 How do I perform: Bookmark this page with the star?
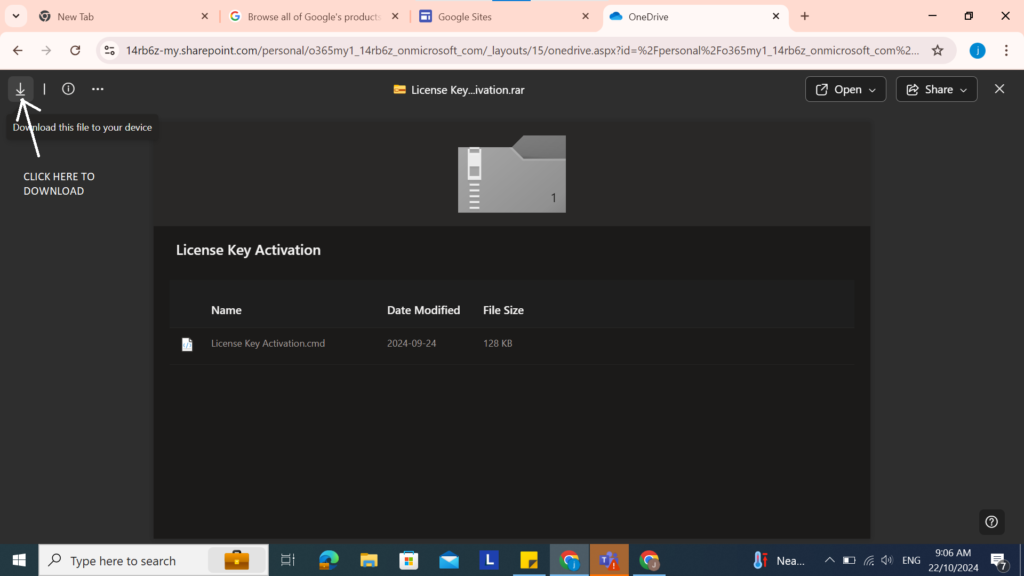coord(937,50)
